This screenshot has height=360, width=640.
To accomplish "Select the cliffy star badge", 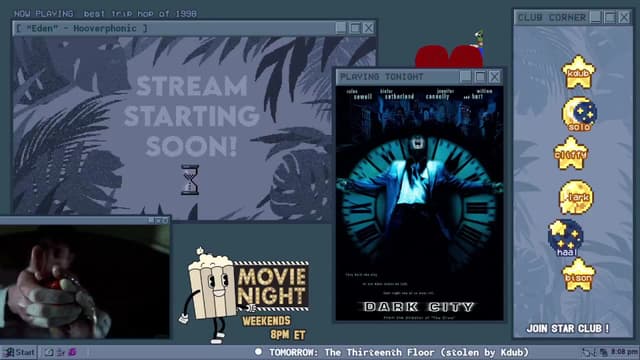I will (570, 153).
